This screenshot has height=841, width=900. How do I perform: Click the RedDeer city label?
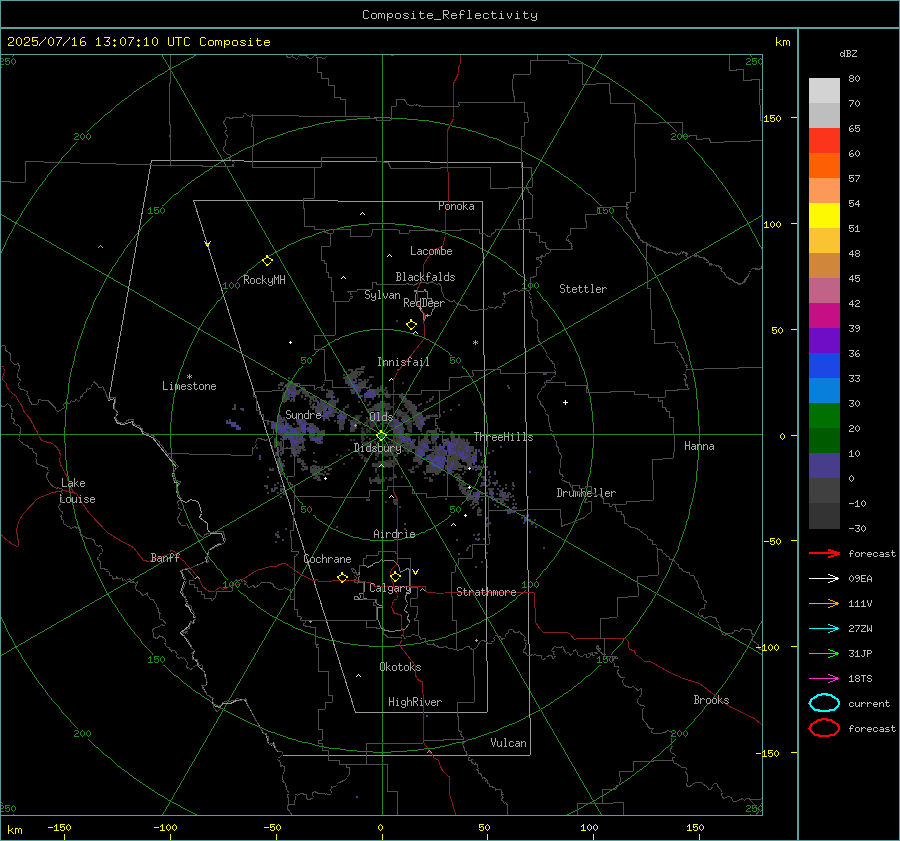pos(424,303)
